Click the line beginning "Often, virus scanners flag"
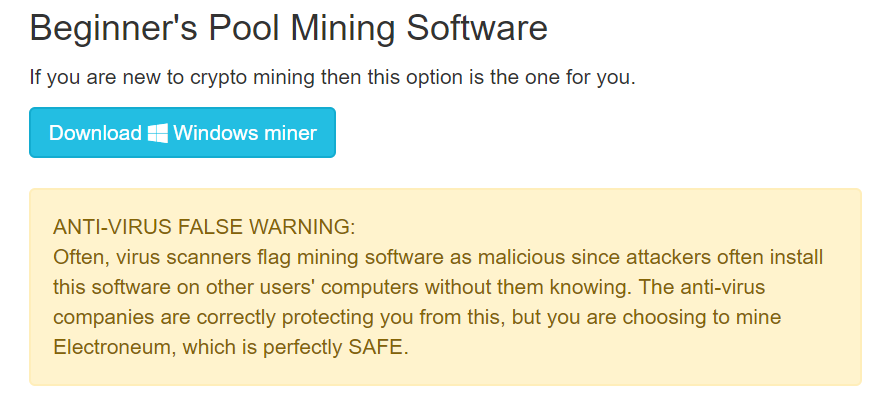890x413 pixels. [x=438, y=257]
